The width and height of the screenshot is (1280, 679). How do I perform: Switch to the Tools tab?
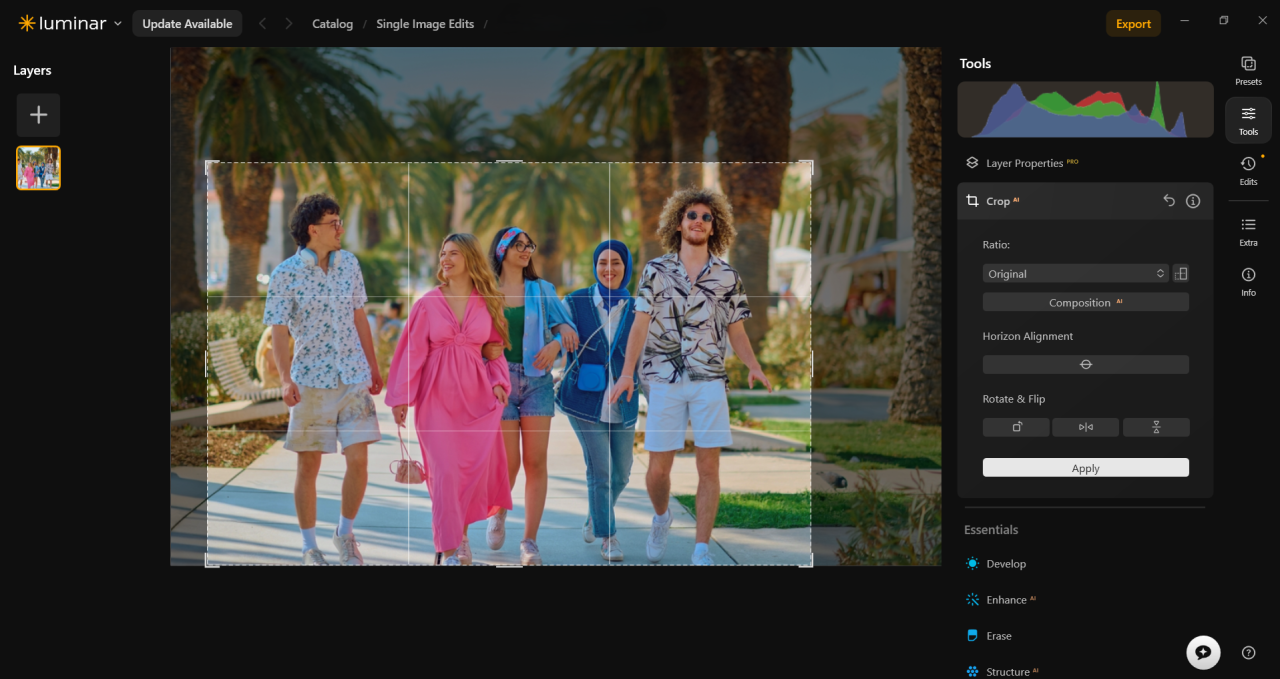coord(1248,120)
